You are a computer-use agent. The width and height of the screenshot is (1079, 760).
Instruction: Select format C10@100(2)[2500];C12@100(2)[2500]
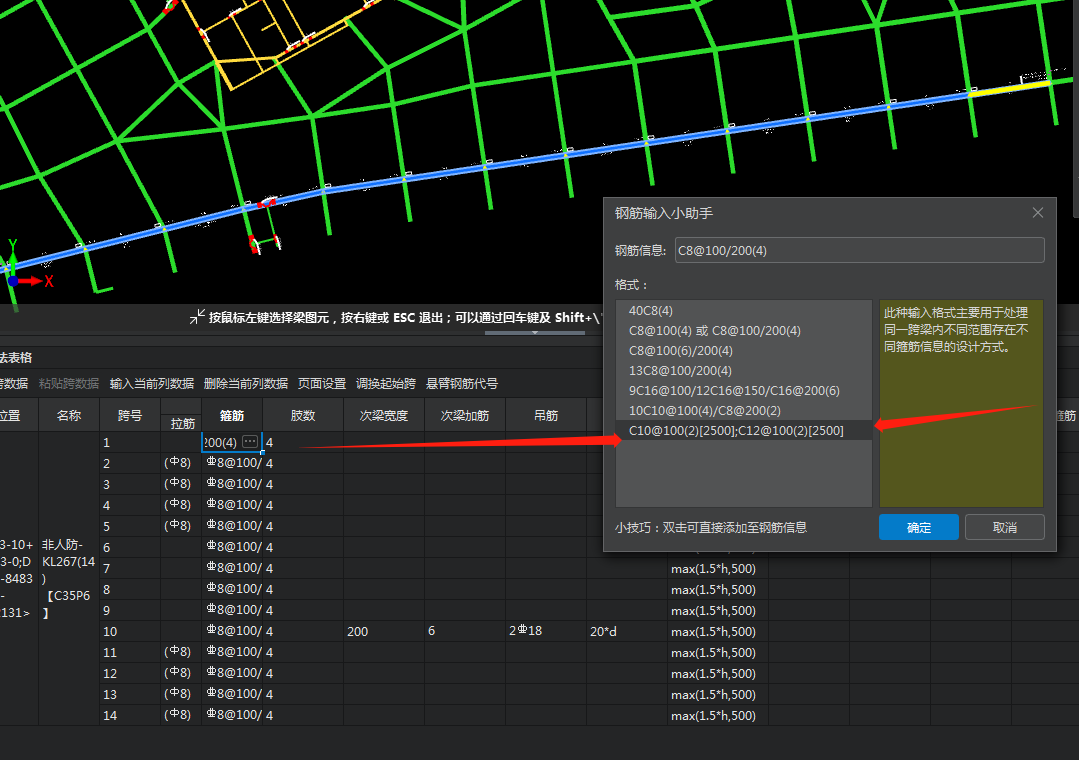pyautogui.click(x=744, y=430)
